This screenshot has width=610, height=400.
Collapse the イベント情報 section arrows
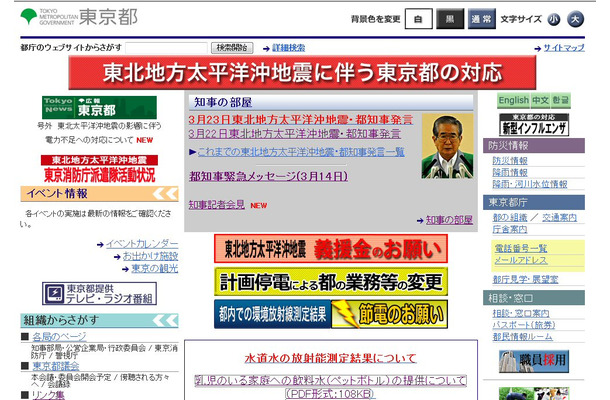[165, 193]
